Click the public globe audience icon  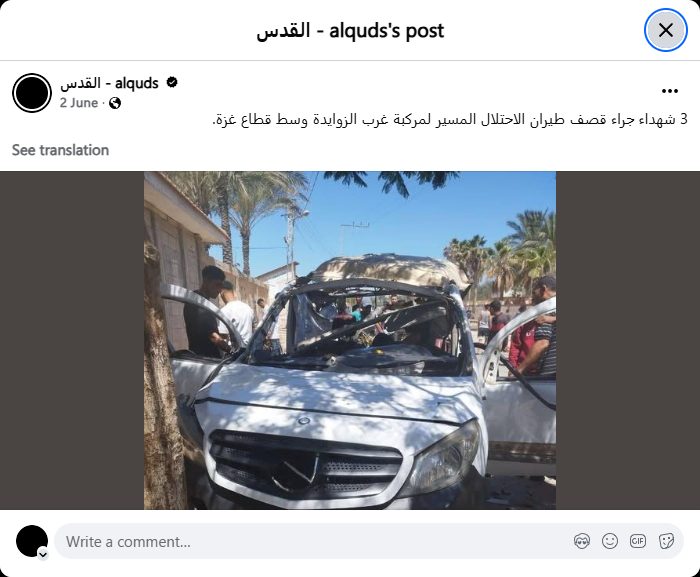pos(115,103)
